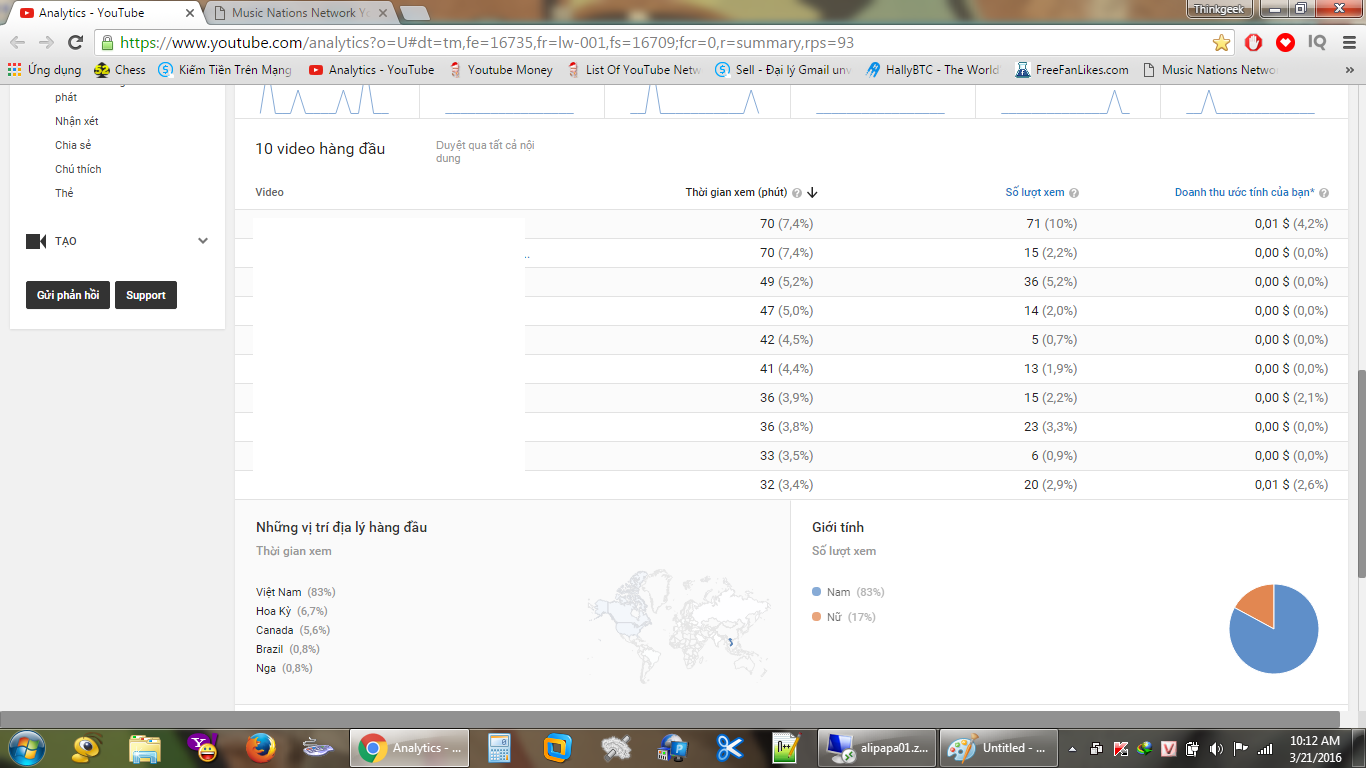Launch Firefox from the taskbar
Viewport: 1366px width, 768px height.
point(261,748)
